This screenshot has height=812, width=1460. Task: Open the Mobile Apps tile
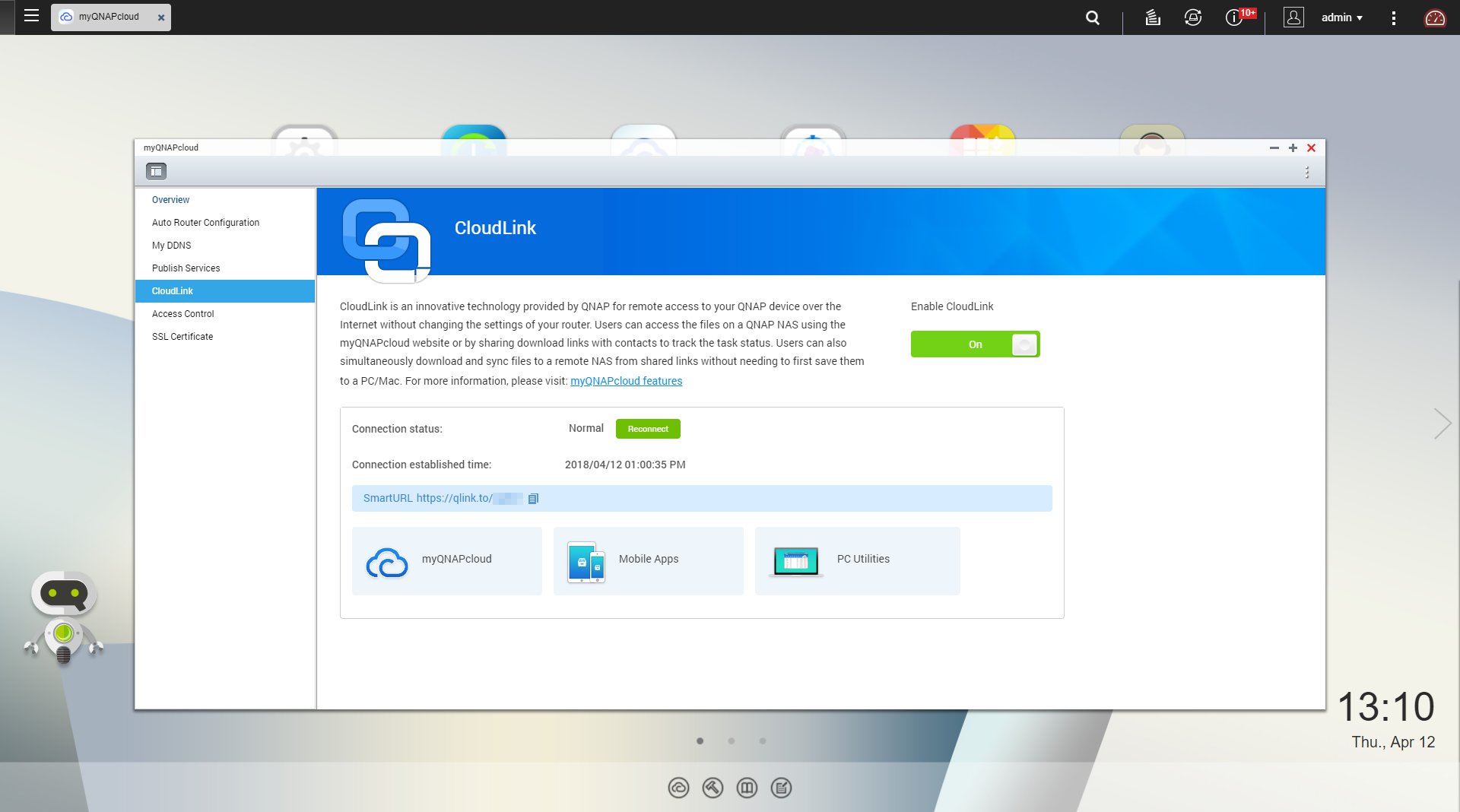[x=648, y=560]
